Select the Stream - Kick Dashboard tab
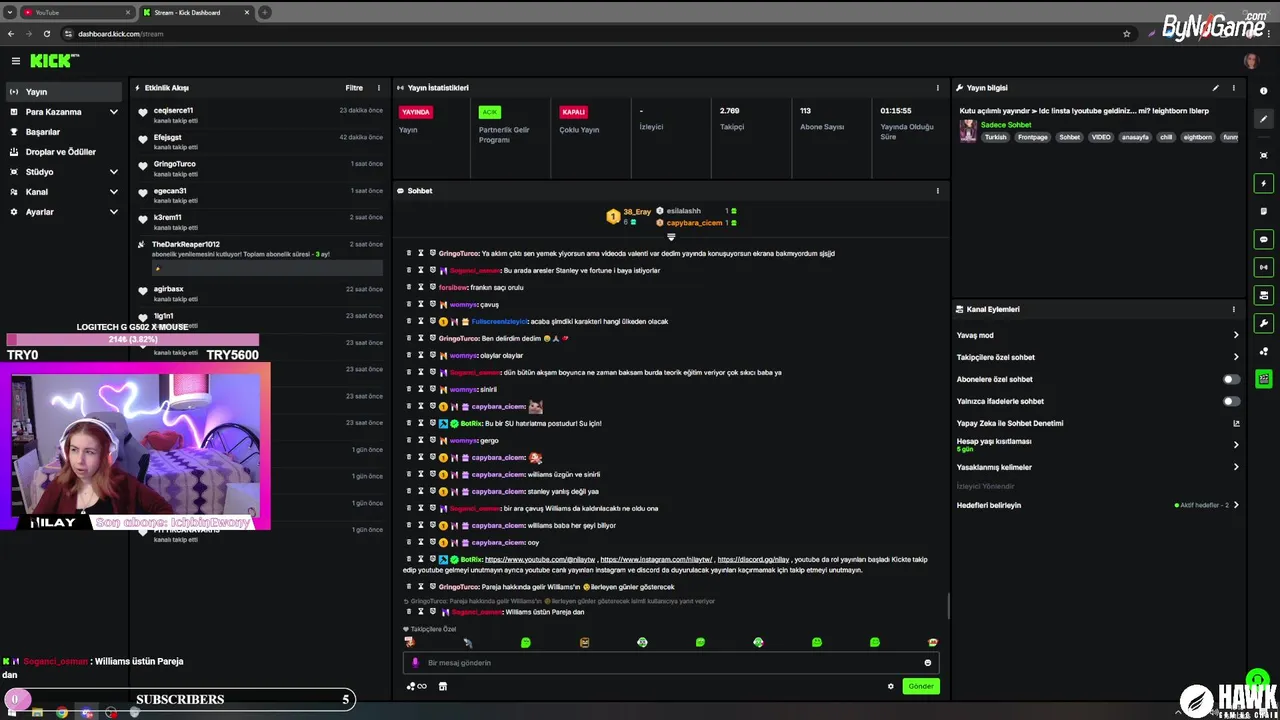The image size is (1280, 720). tap(196, 13)
